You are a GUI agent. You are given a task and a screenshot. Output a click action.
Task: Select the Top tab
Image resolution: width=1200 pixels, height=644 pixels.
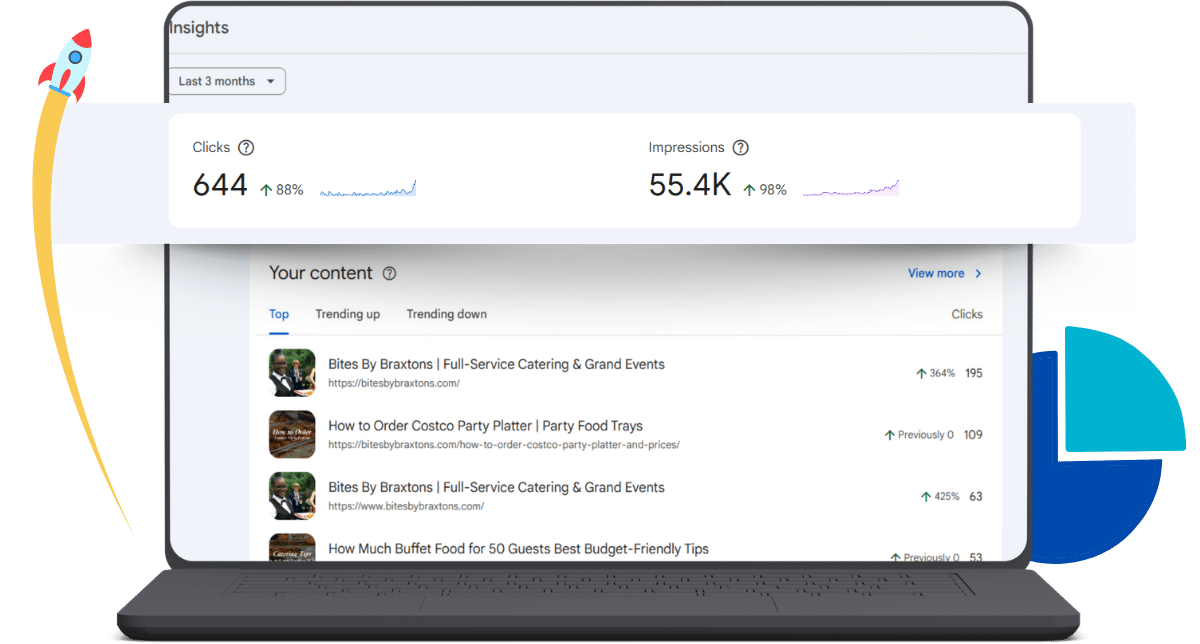click(279, 314)
